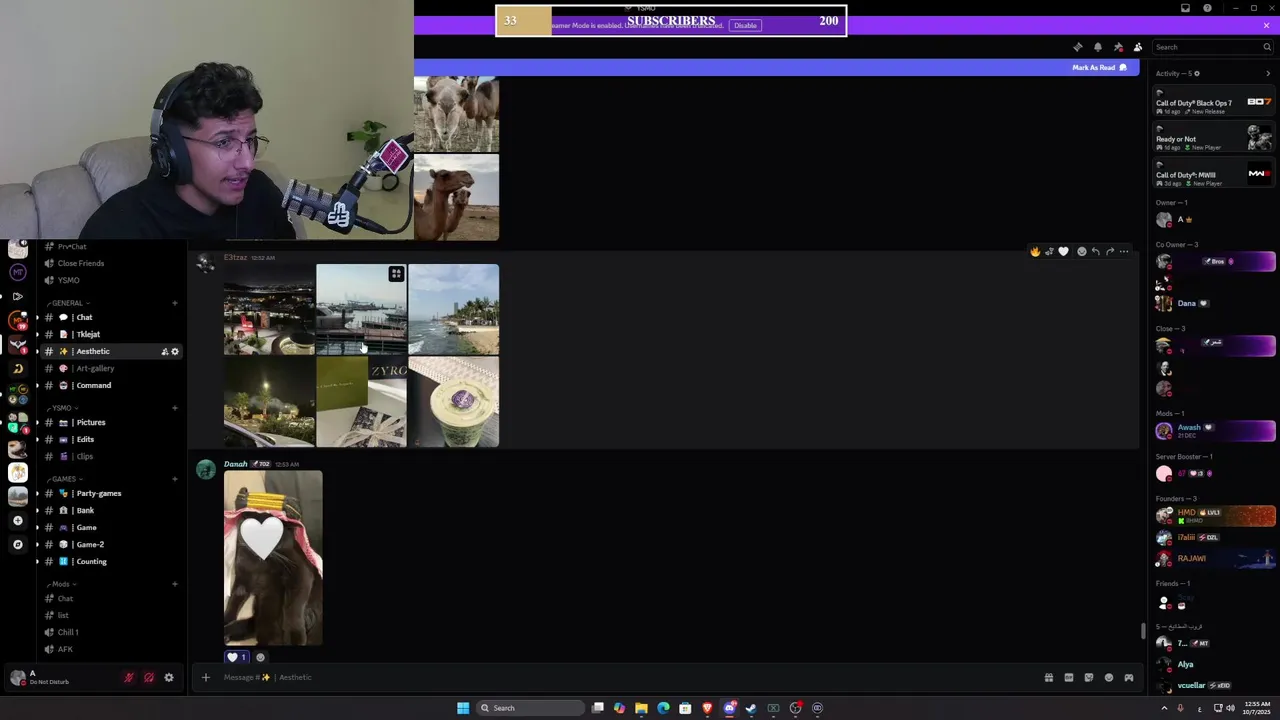Open emoji picker in message bar
This screenshot has width=1280, height=720.
1108,677
